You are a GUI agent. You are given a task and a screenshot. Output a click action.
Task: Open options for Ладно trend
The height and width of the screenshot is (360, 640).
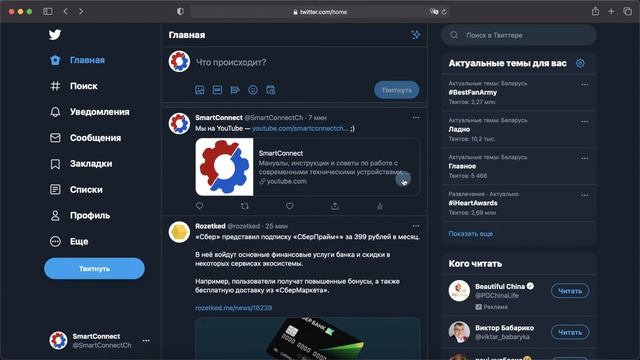click(x=584, y=122)
